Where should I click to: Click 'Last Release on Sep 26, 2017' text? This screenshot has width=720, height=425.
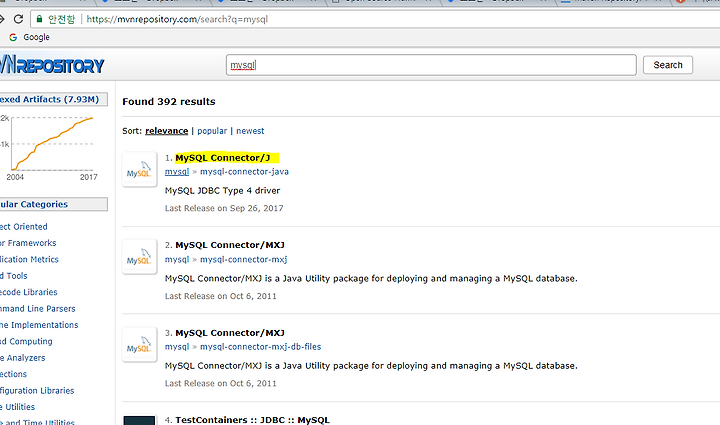coord(224,208)
